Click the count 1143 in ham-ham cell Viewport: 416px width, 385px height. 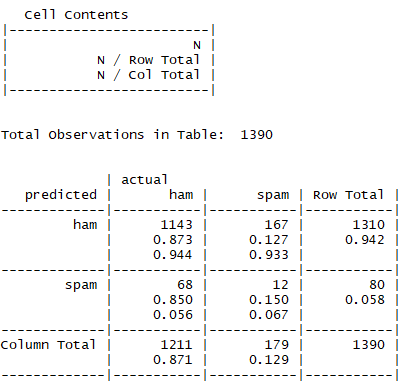click(176, 225)
